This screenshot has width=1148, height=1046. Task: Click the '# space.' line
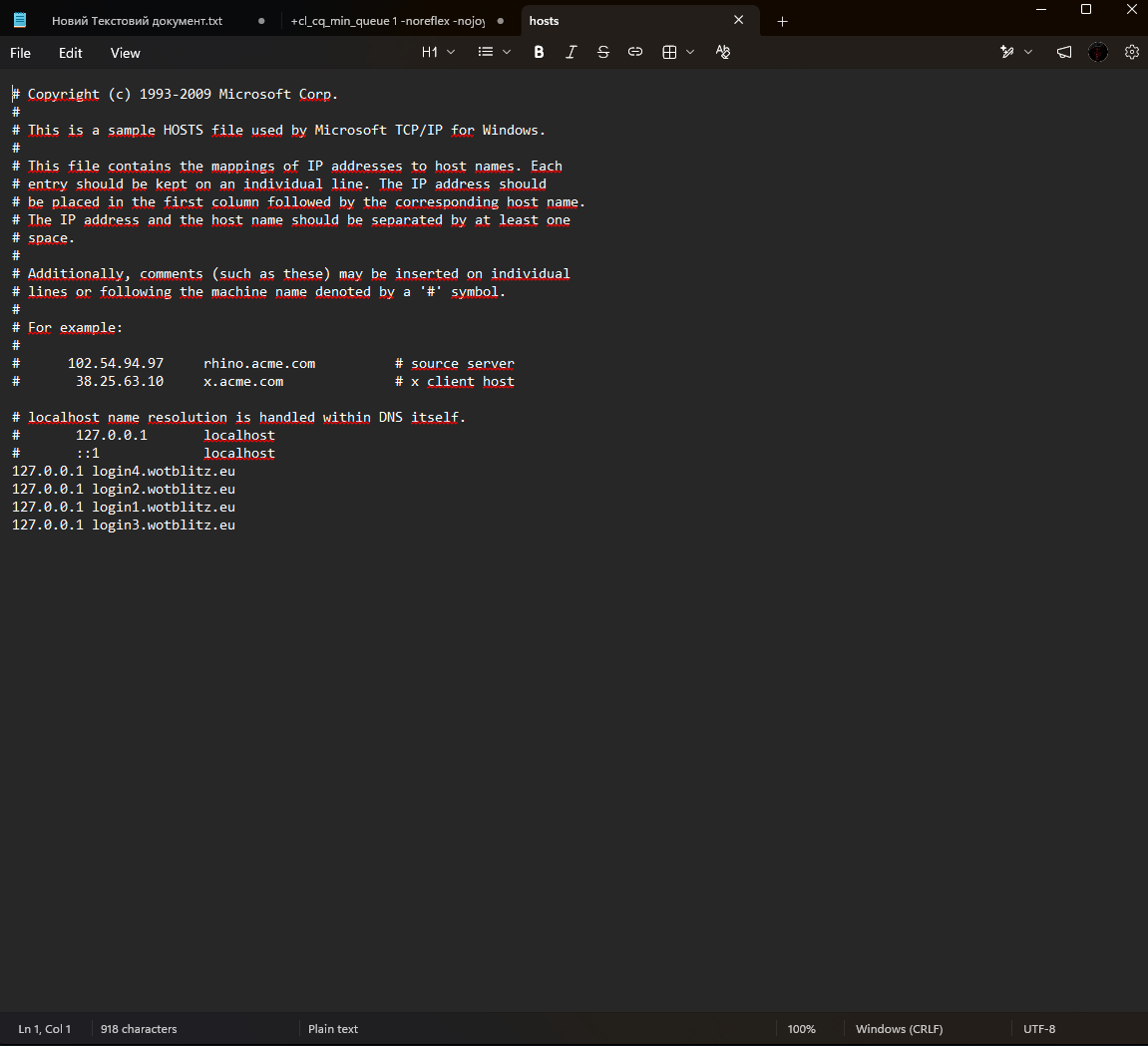(43, 238)
